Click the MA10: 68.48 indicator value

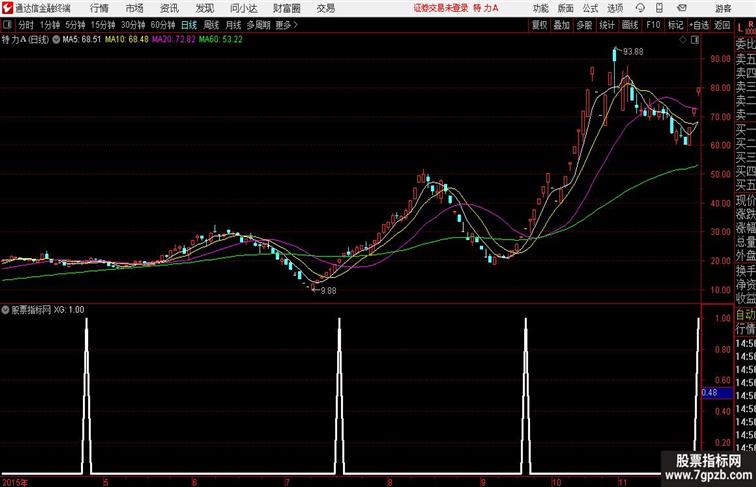[x=127, y=40]
